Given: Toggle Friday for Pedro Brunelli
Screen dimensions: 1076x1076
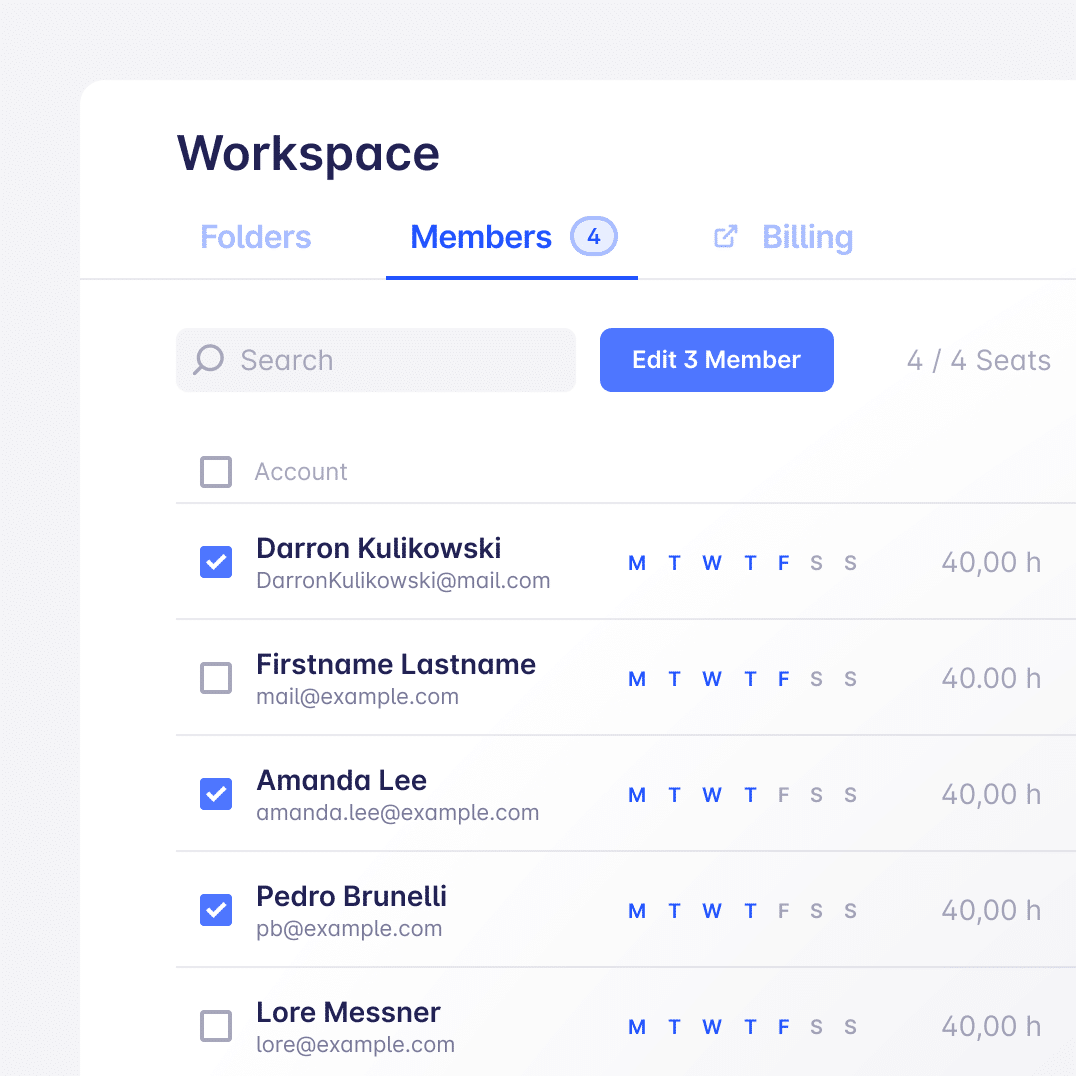Looking at the screenshot, I should [x=783, y=911].
